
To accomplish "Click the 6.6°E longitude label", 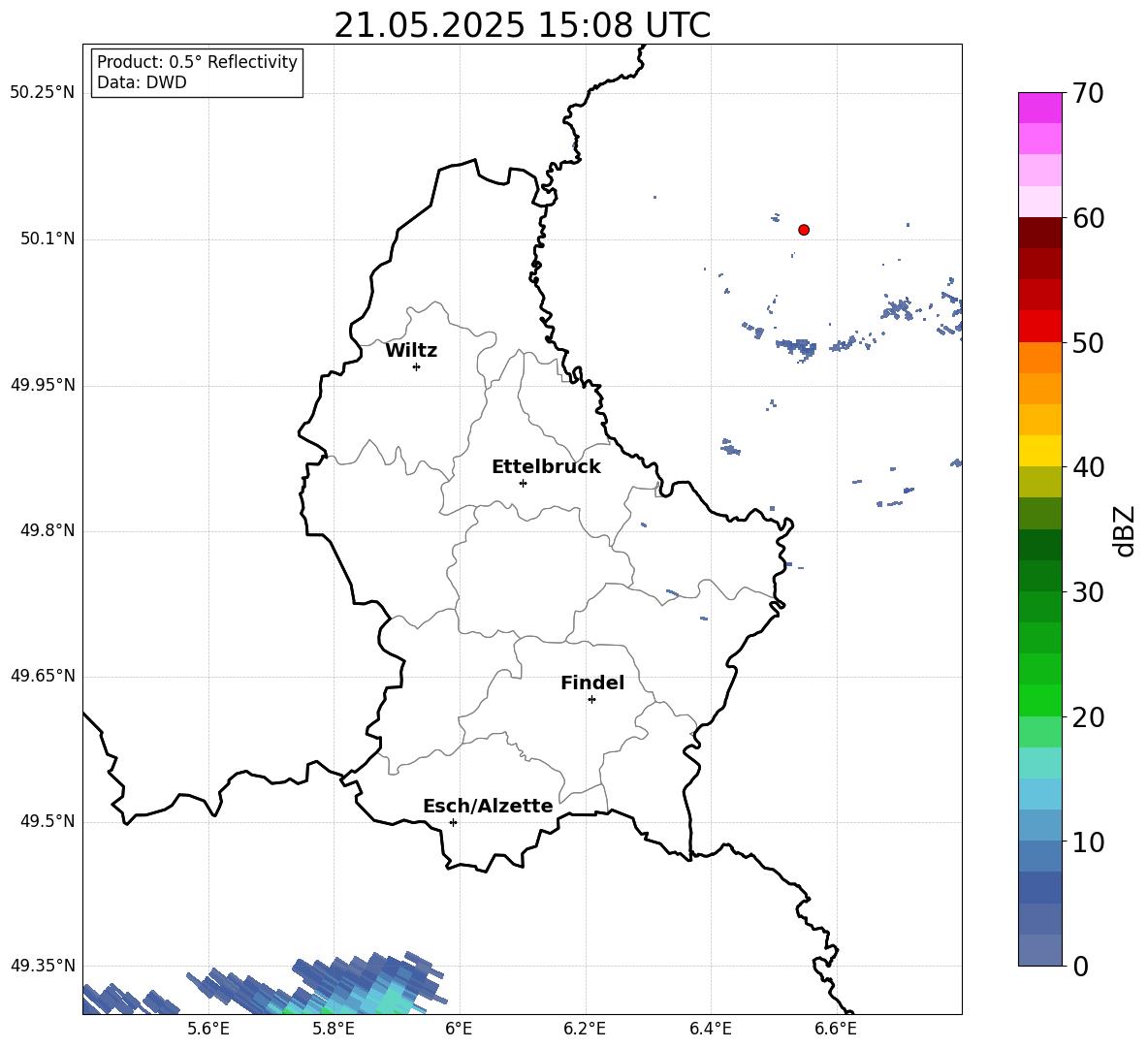I will pos(836,1029).
